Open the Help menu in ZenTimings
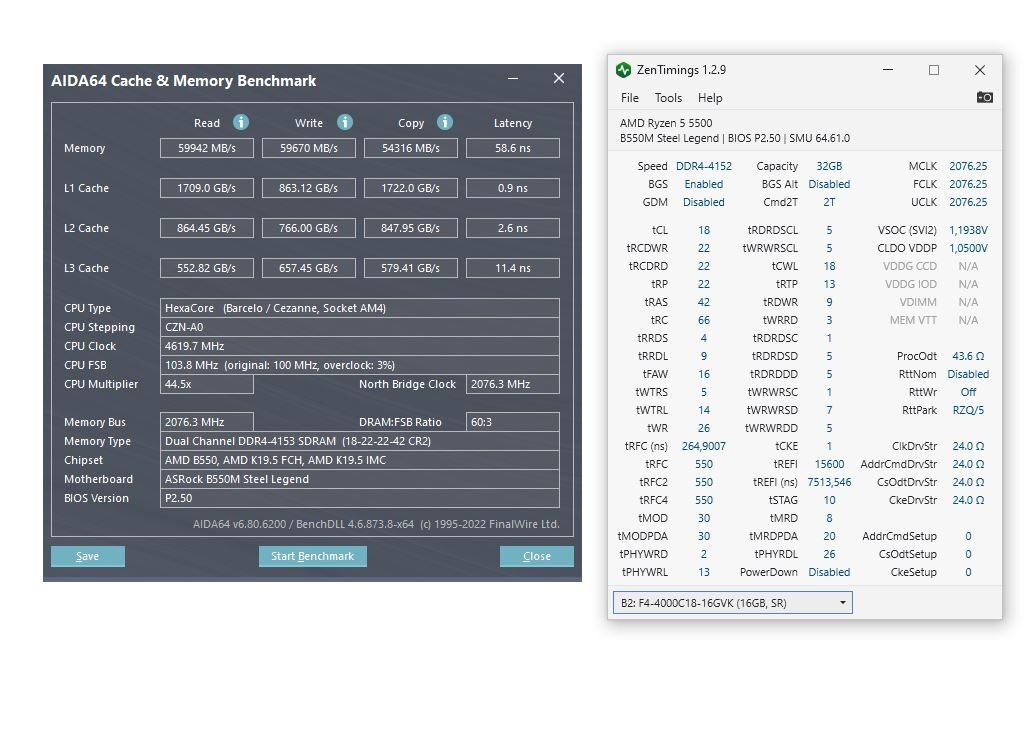This screenshot has width=1034, height=741. click(710, 98)
